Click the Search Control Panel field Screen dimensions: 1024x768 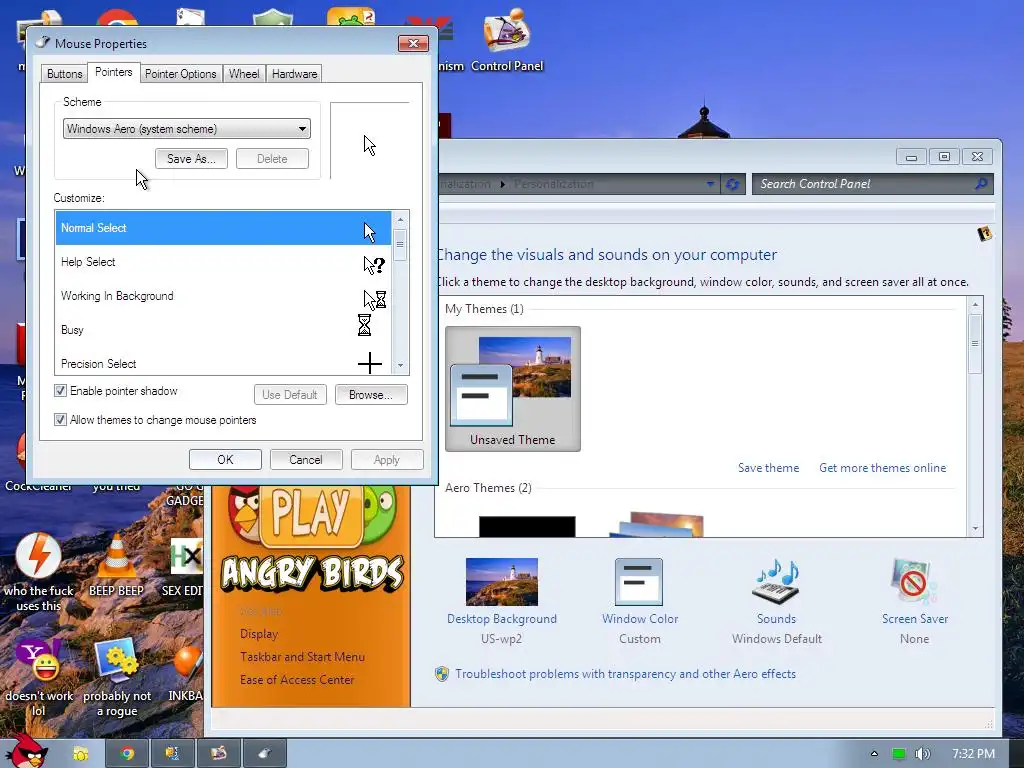(x=872, y=184)
